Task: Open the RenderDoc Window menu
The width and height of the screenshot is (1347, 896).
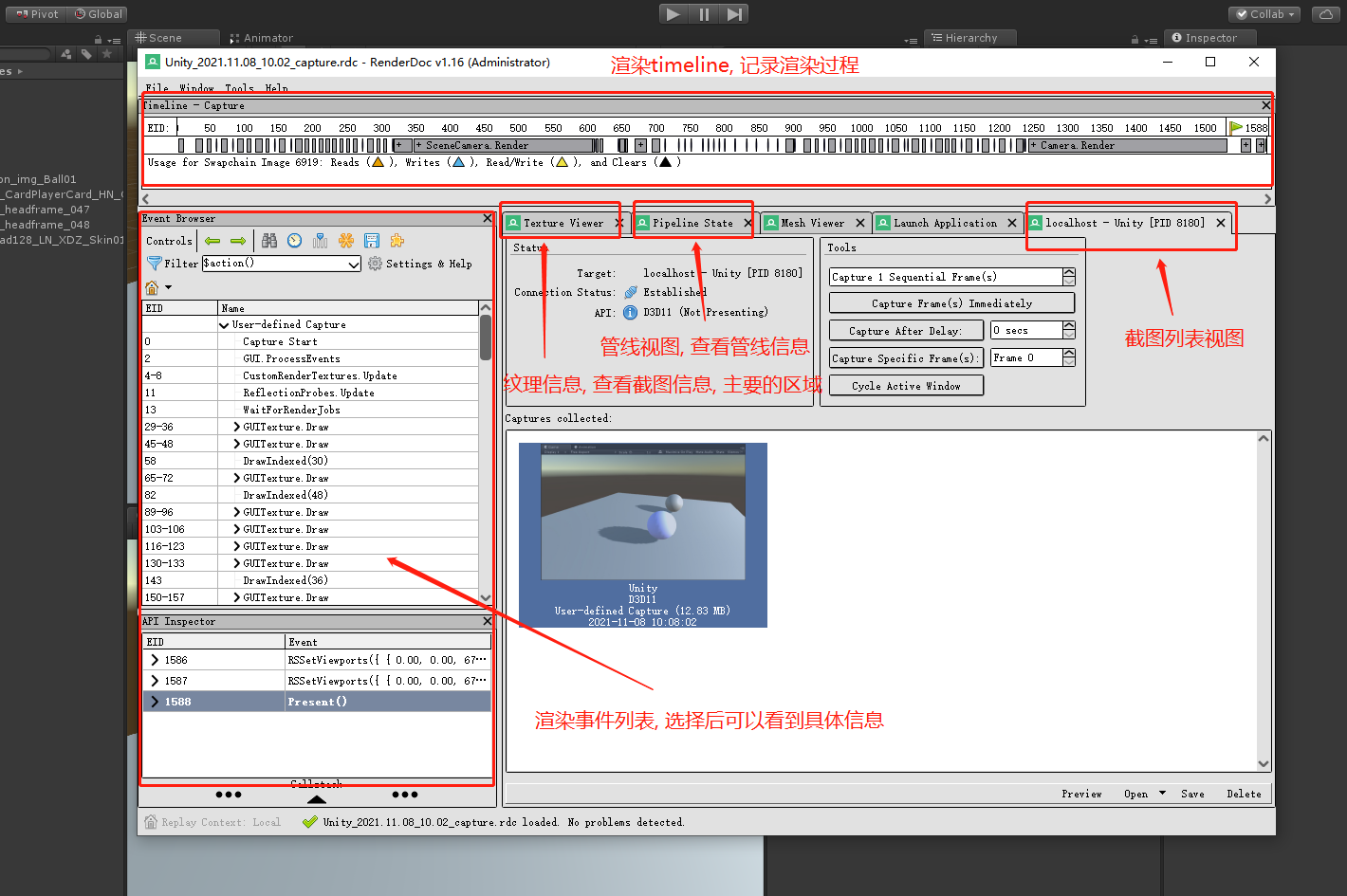Action: [x=197, y=88]
